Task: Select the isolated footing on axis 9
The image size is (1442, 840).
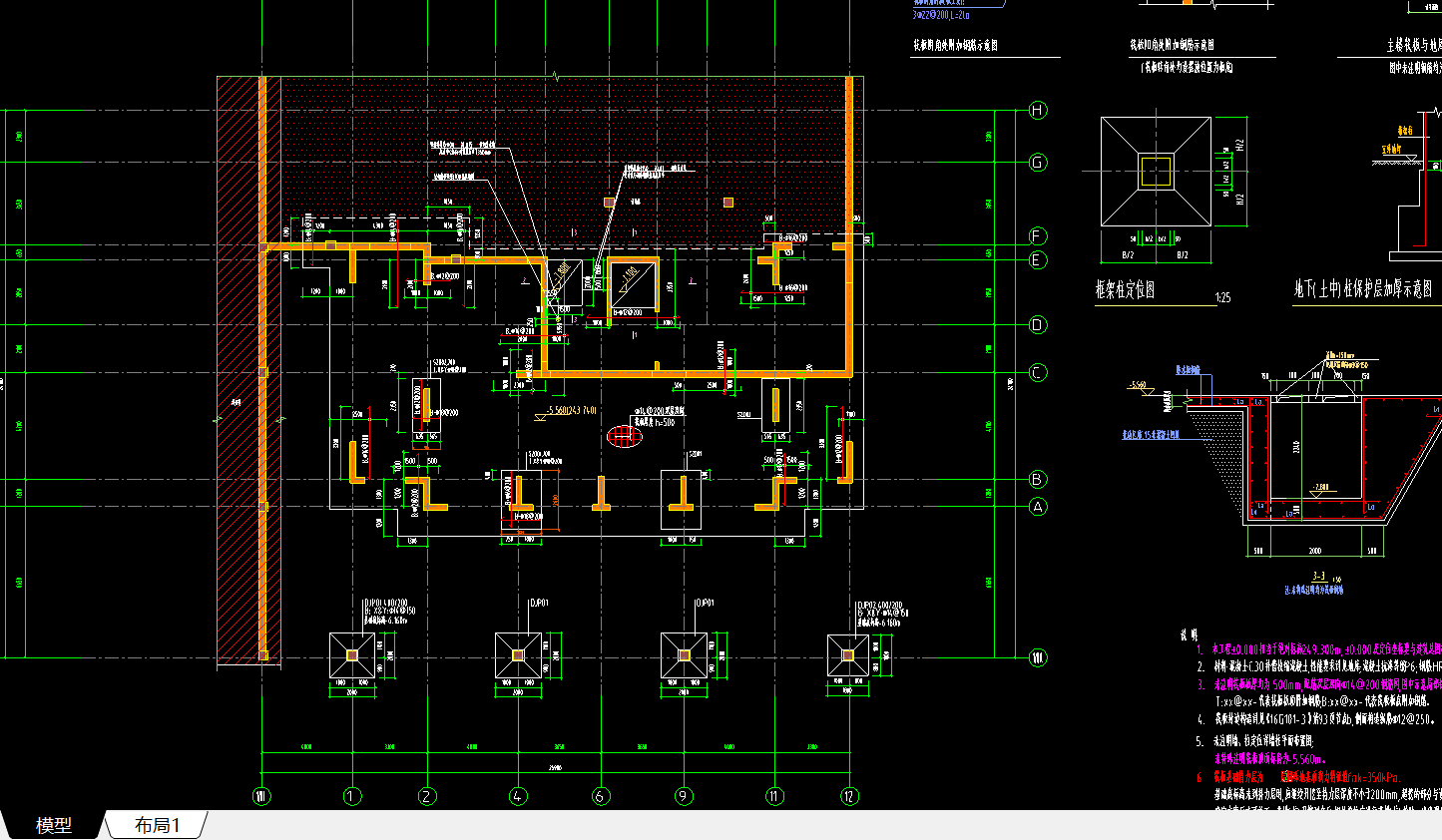Action: click(684, 655)
